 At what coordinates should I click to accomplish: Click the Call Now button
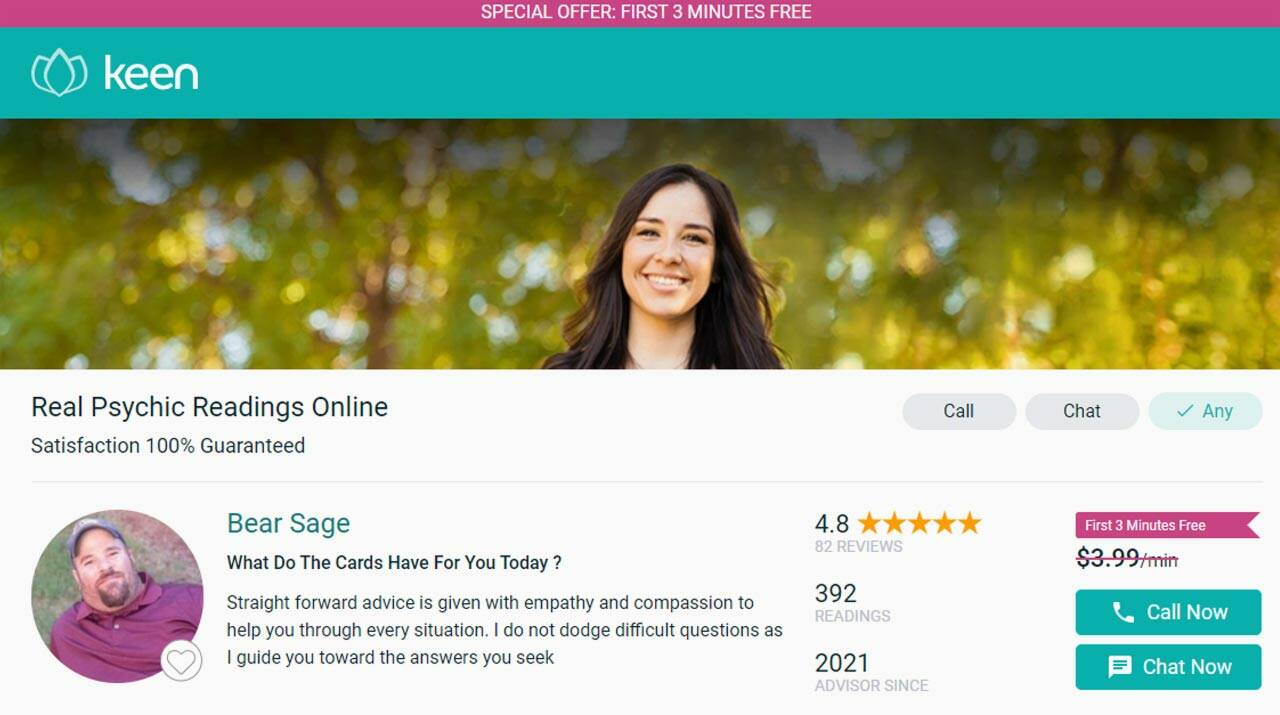(x=1168, y=613)
